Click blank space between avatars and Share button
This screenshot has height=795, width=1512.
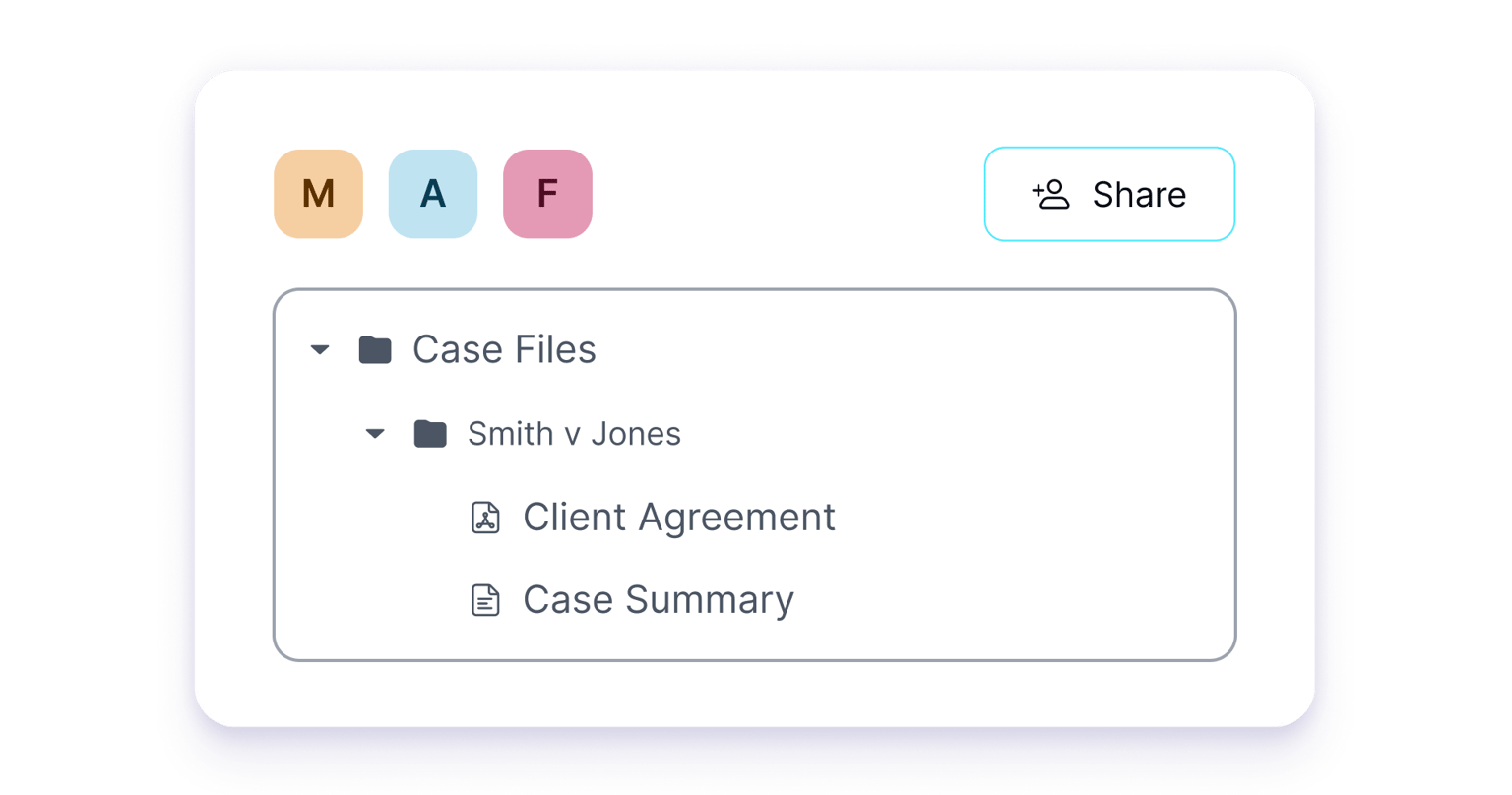click(x=787, y=194)
